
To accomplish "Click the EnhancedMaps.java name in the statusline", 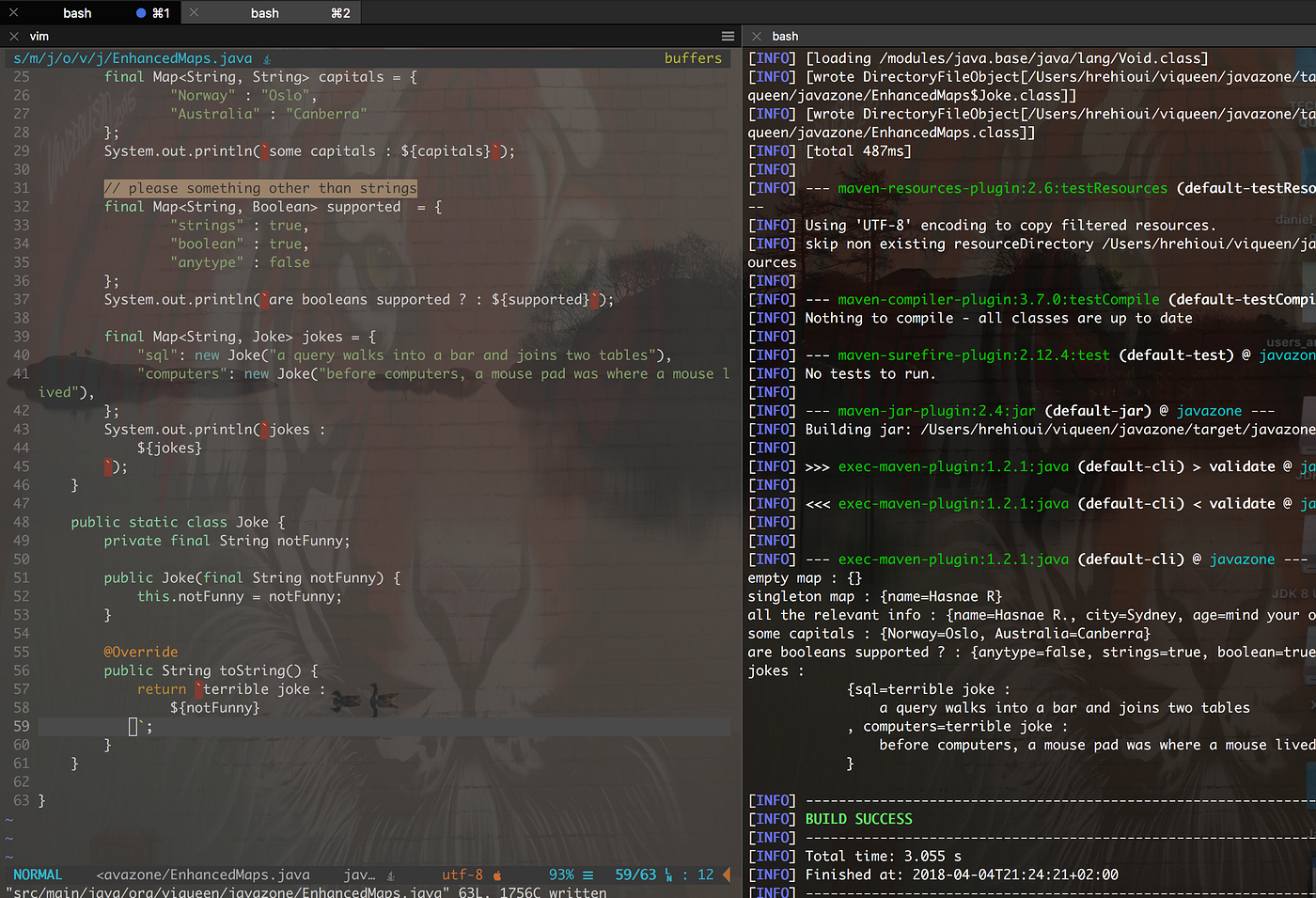I will (202, 874).
